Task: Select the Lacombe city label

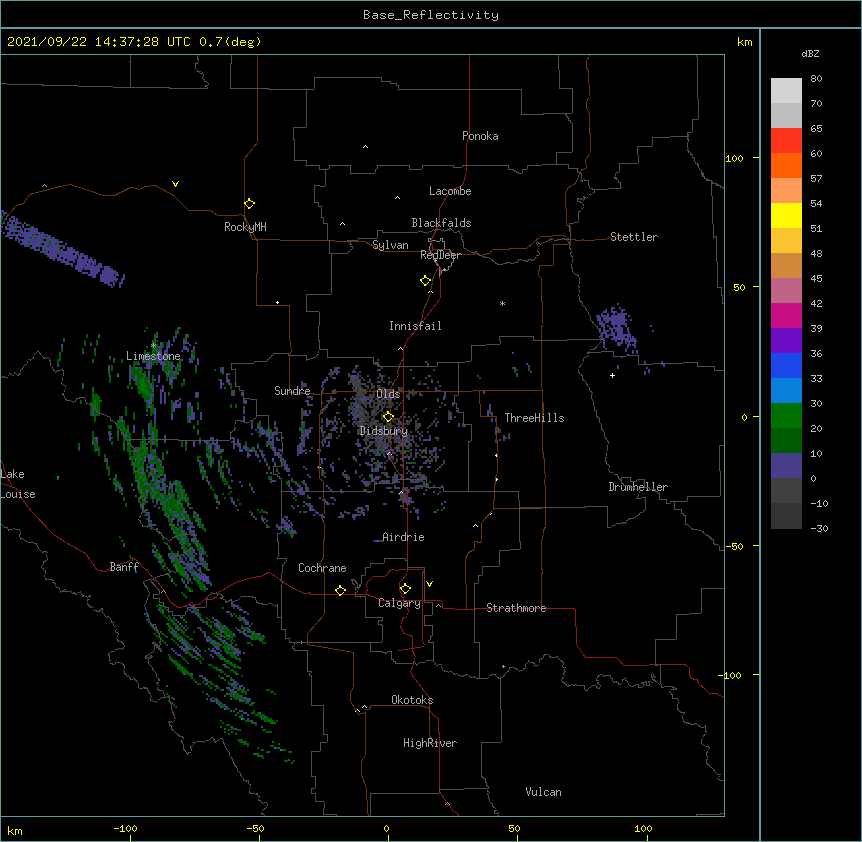Action: pyautogui.click(x=450, y=191)
